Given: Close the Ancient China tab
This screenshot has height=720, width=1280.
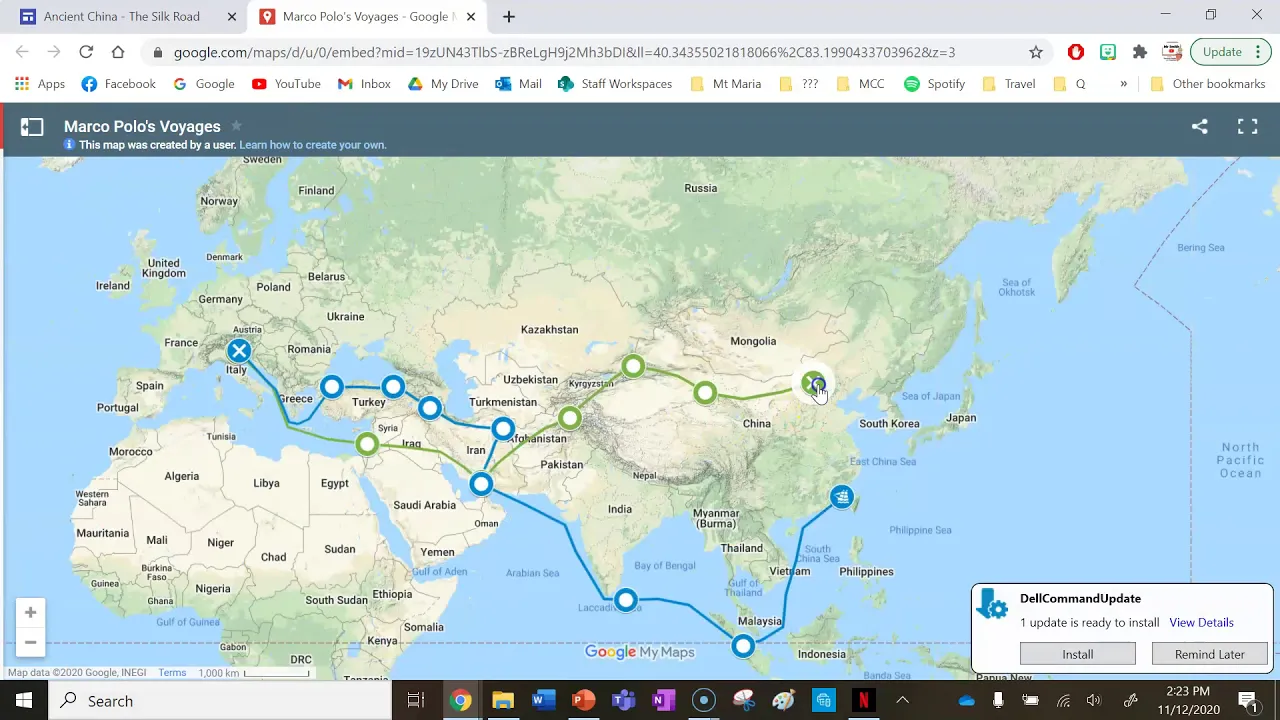Looking at the screenshot, I should click(x=232, y=16).
